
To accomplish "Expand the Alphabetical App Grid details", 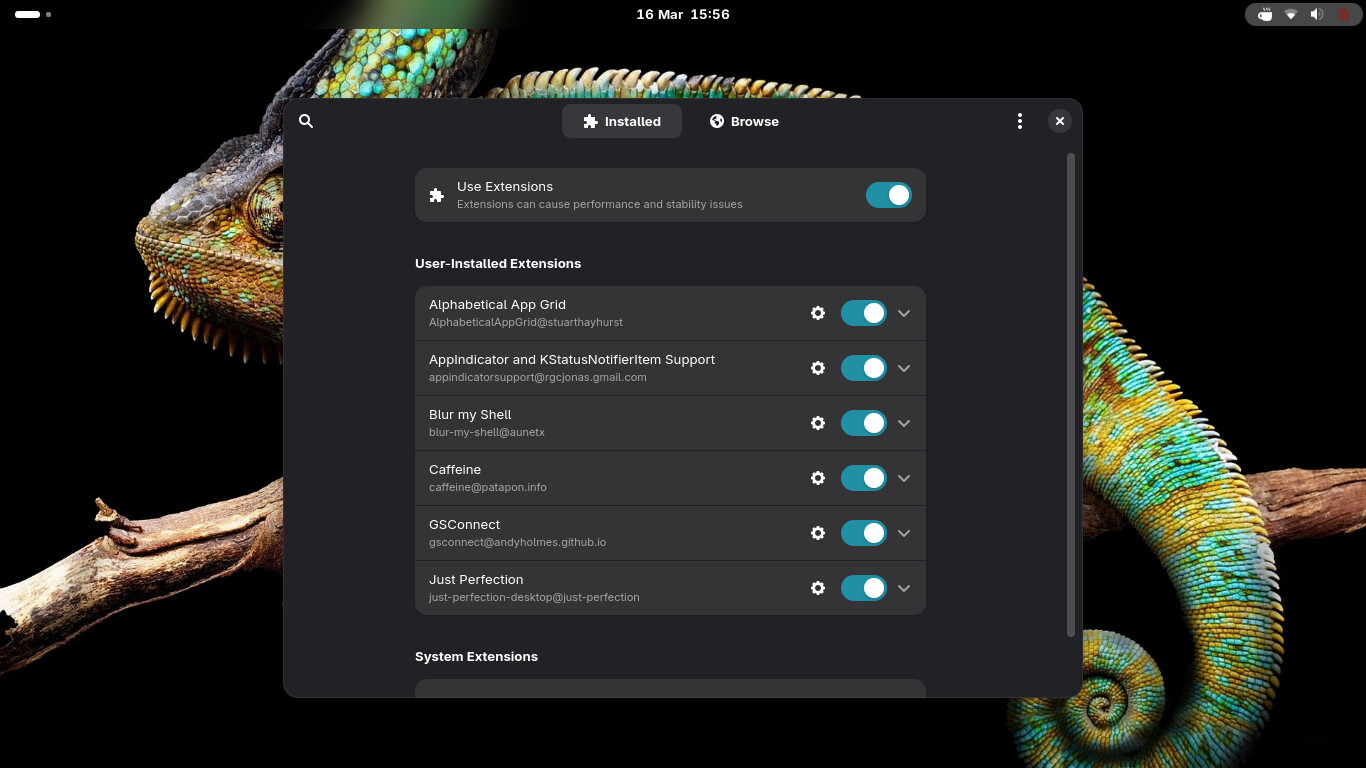I will click(x=904, y=313).
